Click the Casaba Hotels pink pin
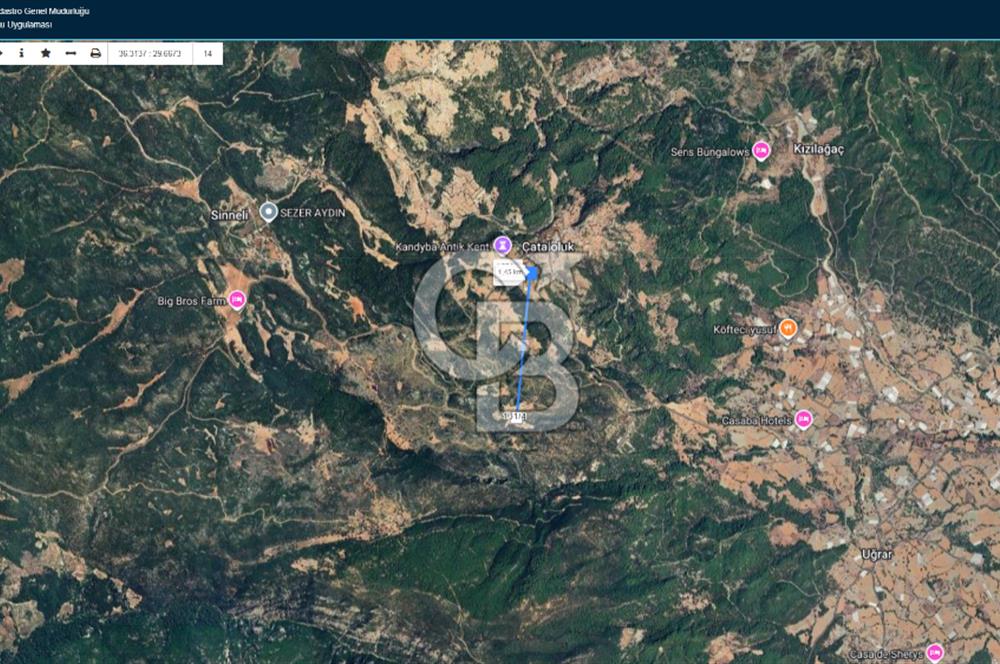This screenshot has height=664, width=1000. (803, 419)
